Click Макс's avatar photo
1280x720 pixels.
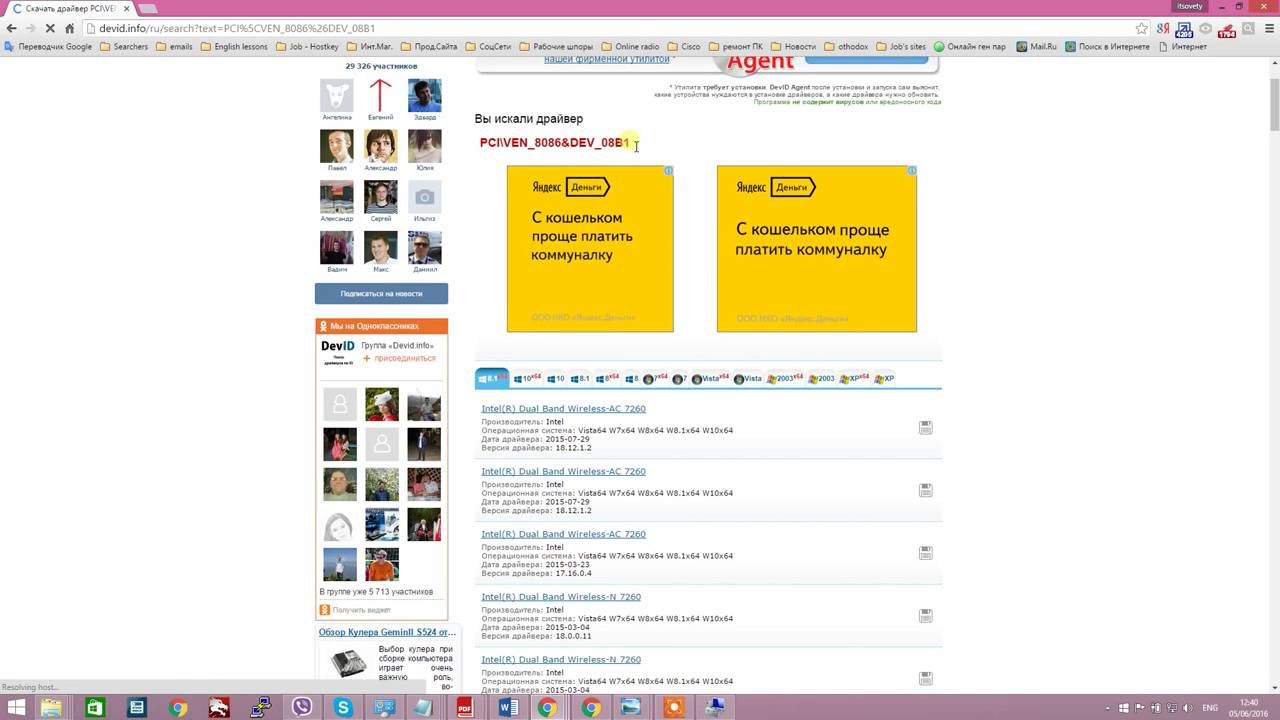tap(380, 248)
